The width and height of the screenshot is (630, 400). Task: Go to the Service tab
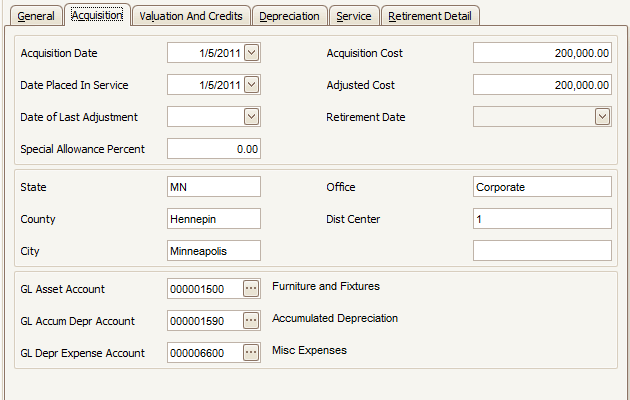click(x=354, y=16)
